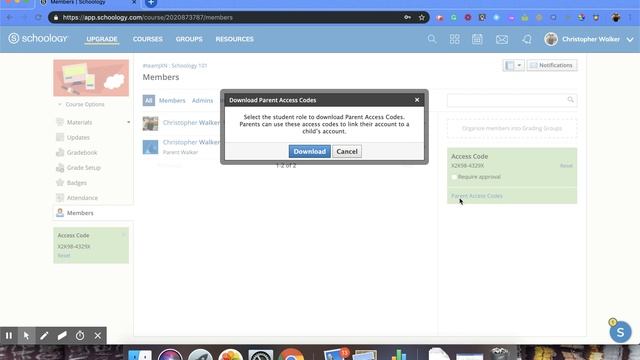This screenshot has width=640, height=360.
Task: Close the Download Parent Access Codes dialog
Action: pos(417,100)
